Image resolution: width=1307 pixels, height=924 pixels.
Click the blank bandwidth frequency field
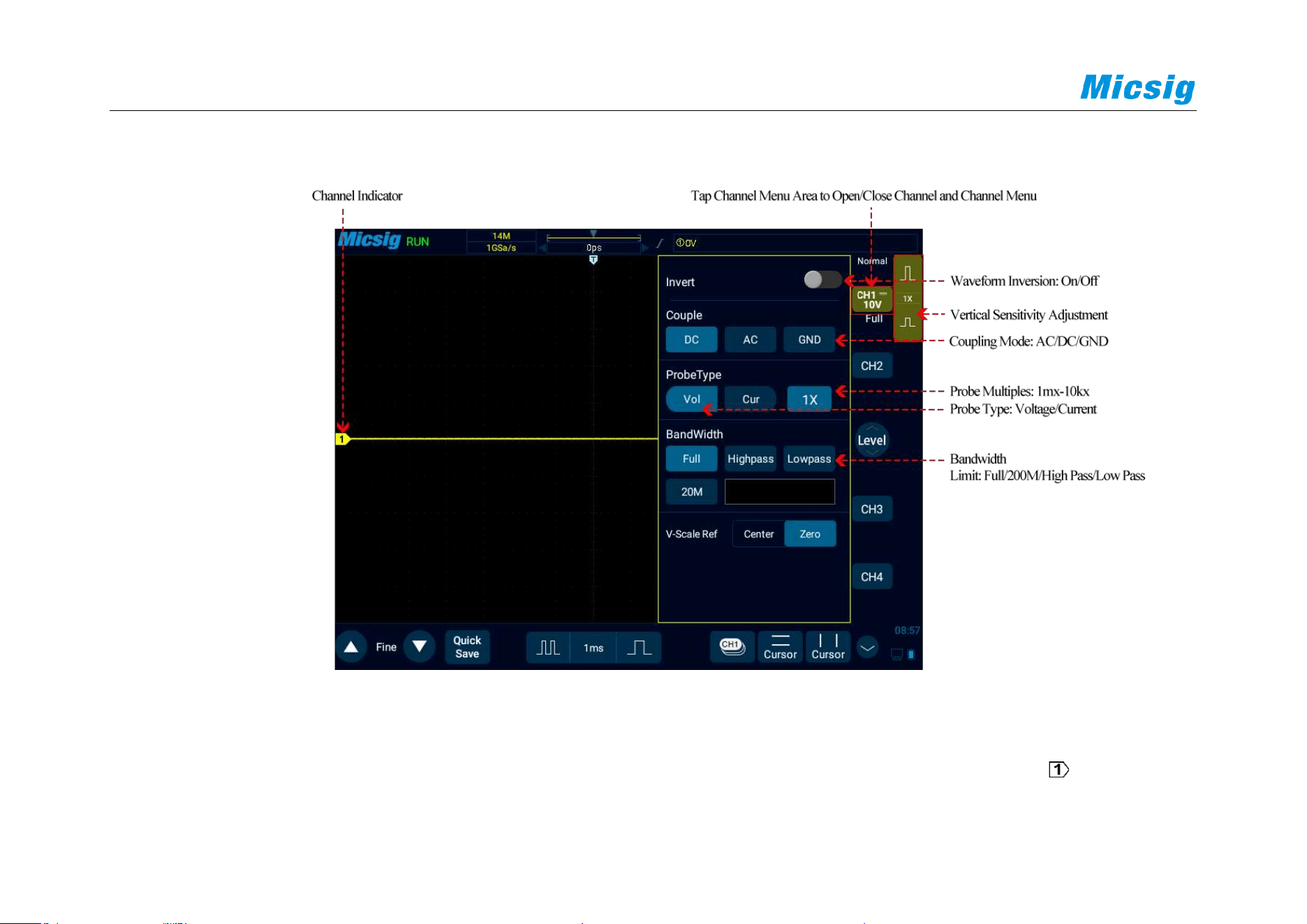click(x=780, y=492)
